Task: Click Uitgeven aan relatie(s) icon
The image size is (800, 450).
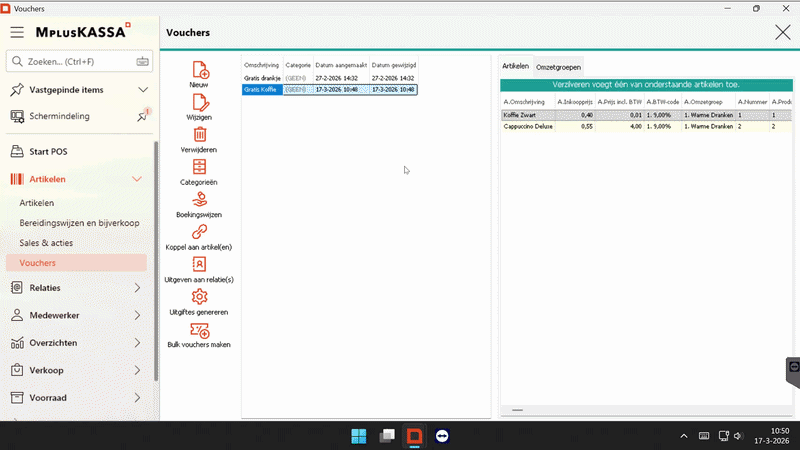Action: point(199,264)
